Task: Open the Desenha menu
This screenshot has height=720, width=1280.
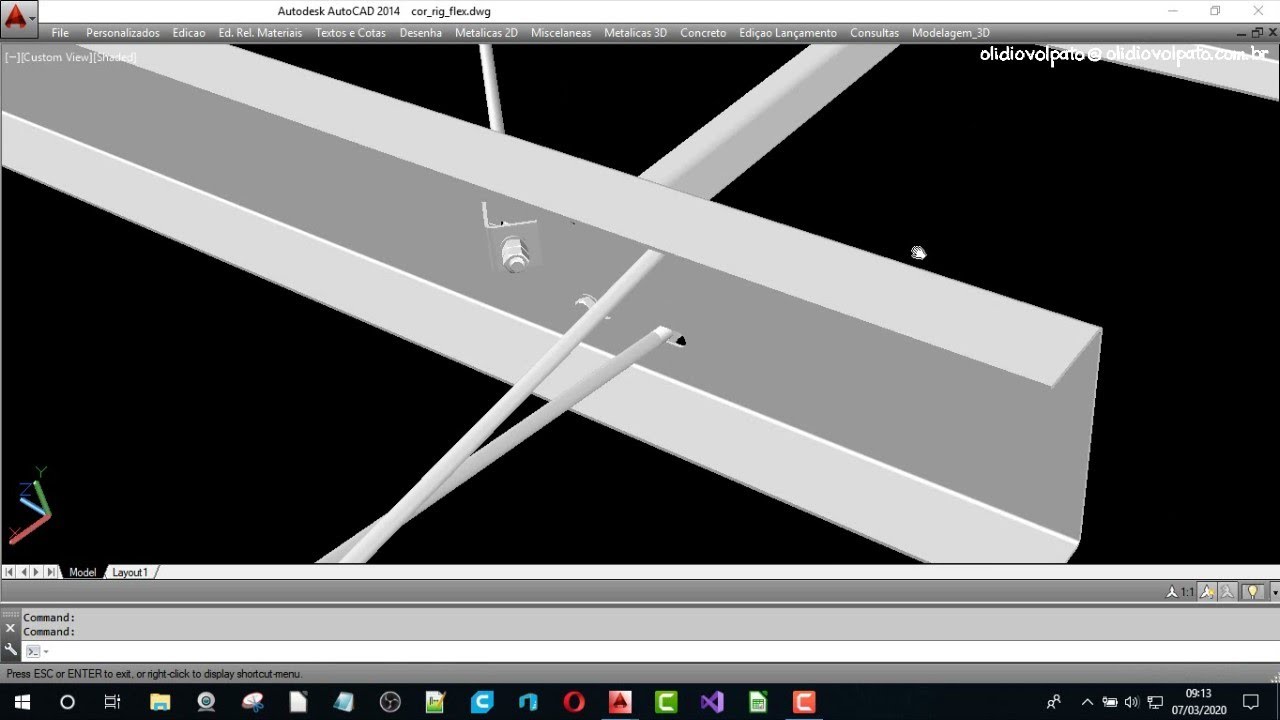Action: click(x=420, y=33)
